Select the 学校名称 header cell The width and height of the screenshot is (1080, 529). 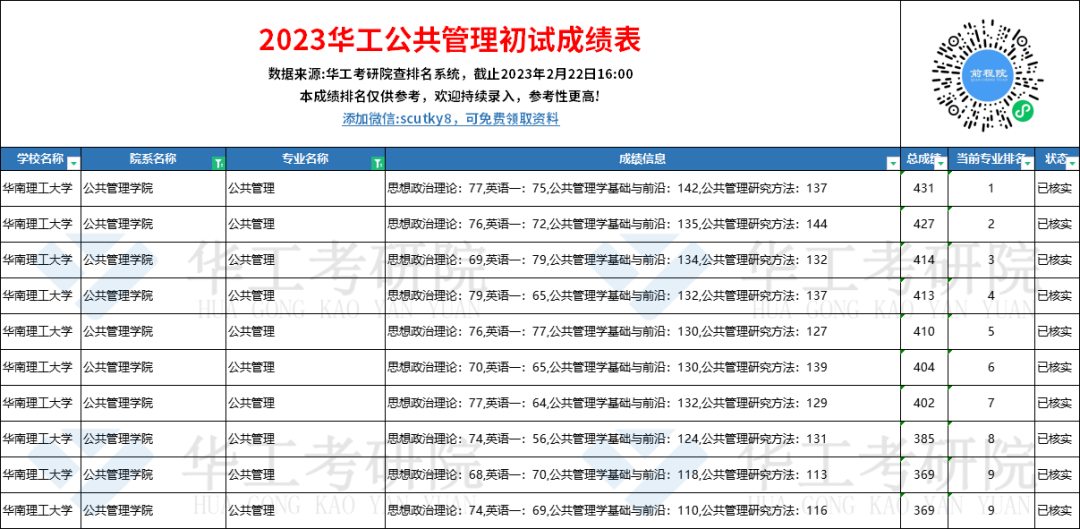tap(41, 159)
